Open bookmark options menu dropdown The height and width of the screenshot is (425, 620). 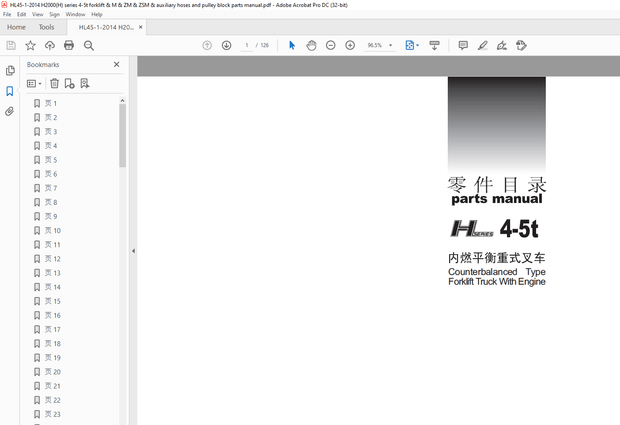pos(34,83)
